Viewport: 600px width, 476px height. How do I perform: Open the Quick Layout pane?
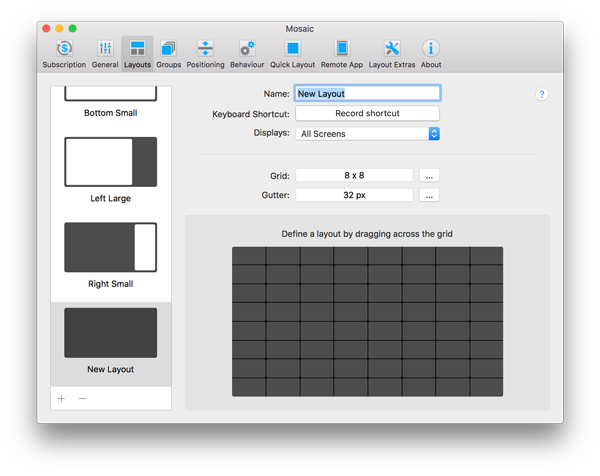pyautogui.click(x=293, y=52)
